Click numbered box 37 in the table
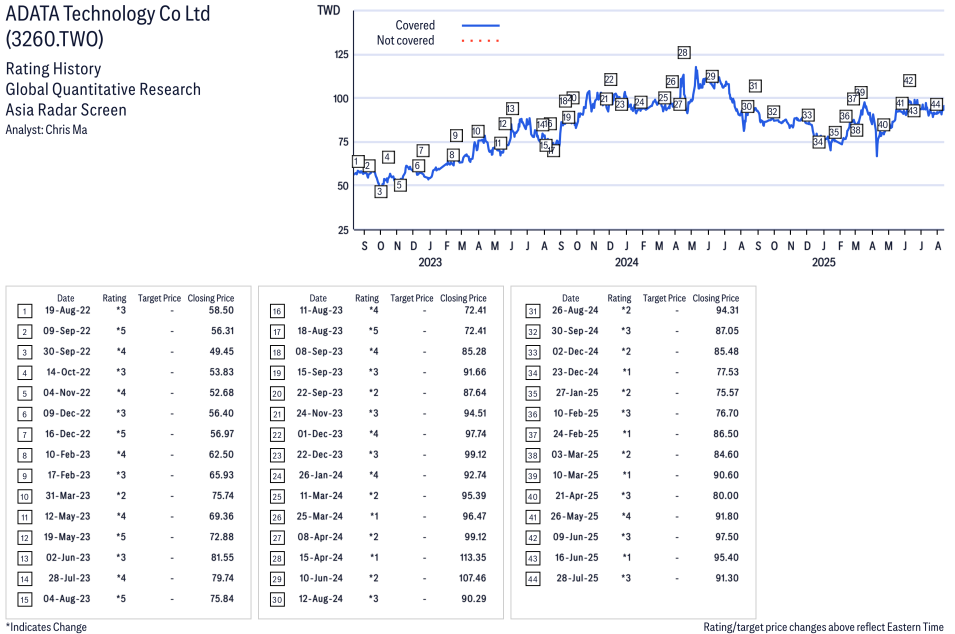 click(533, 435)
